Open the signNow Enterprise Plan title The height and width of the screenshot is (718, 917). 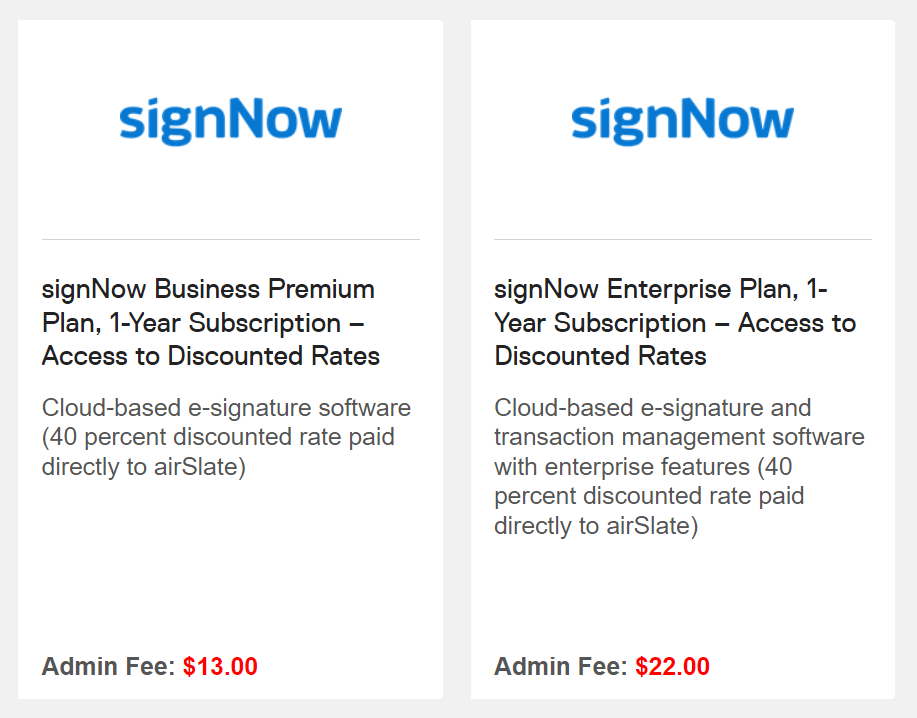pos(675,322)
